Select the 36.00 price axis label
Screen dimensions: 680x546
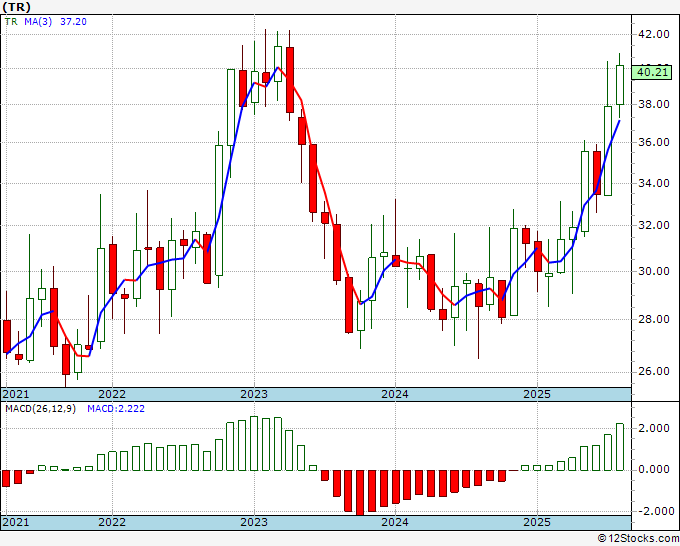click(x=653, y=142)
